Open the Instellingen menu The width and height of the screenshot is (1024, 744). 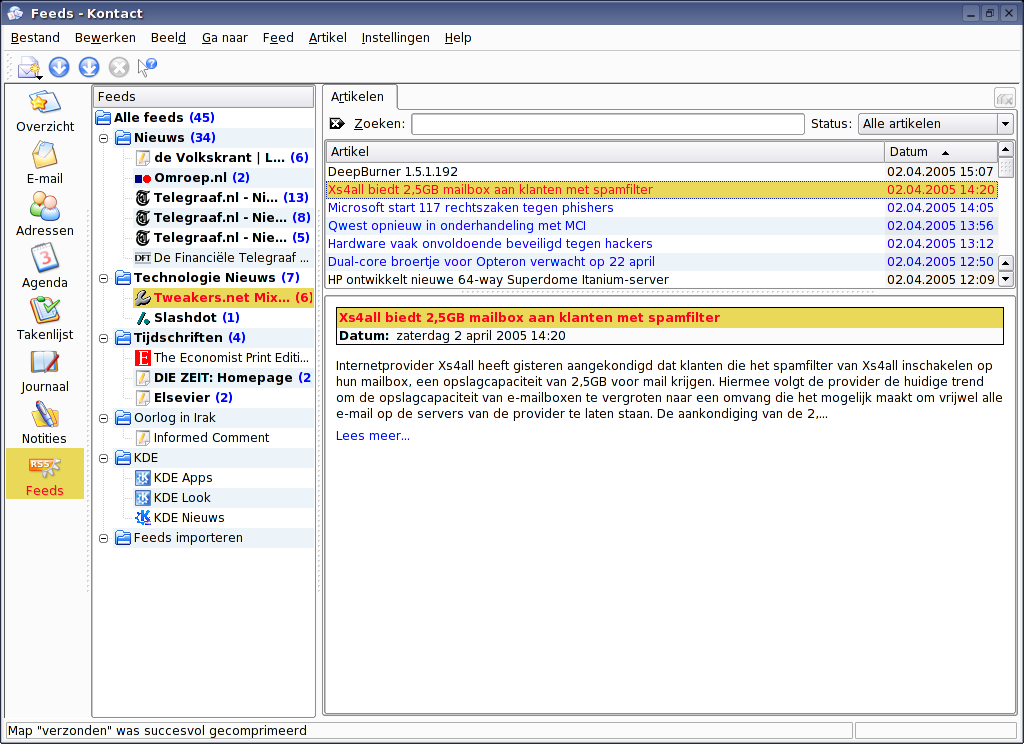pyautogui.click(x=396, y=38)
